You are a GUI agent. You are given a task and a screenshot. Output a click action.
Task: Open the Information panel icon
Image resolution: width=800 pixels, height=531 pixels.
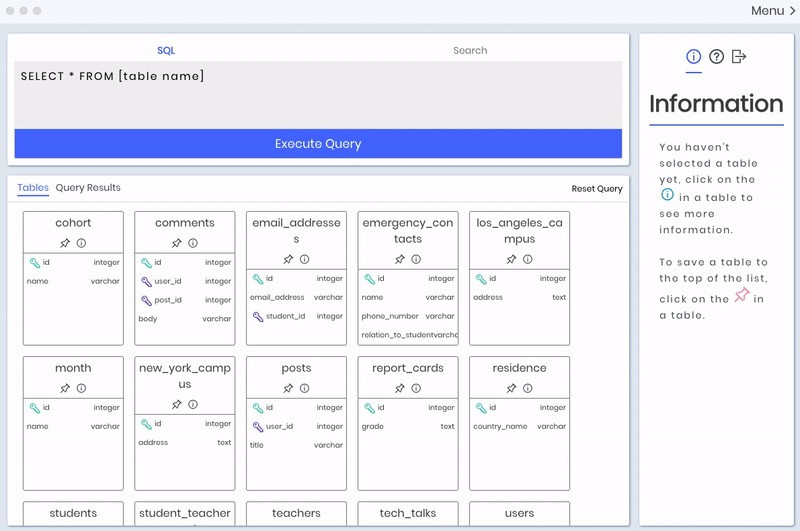pyautogui.click(x=693, y=57)
